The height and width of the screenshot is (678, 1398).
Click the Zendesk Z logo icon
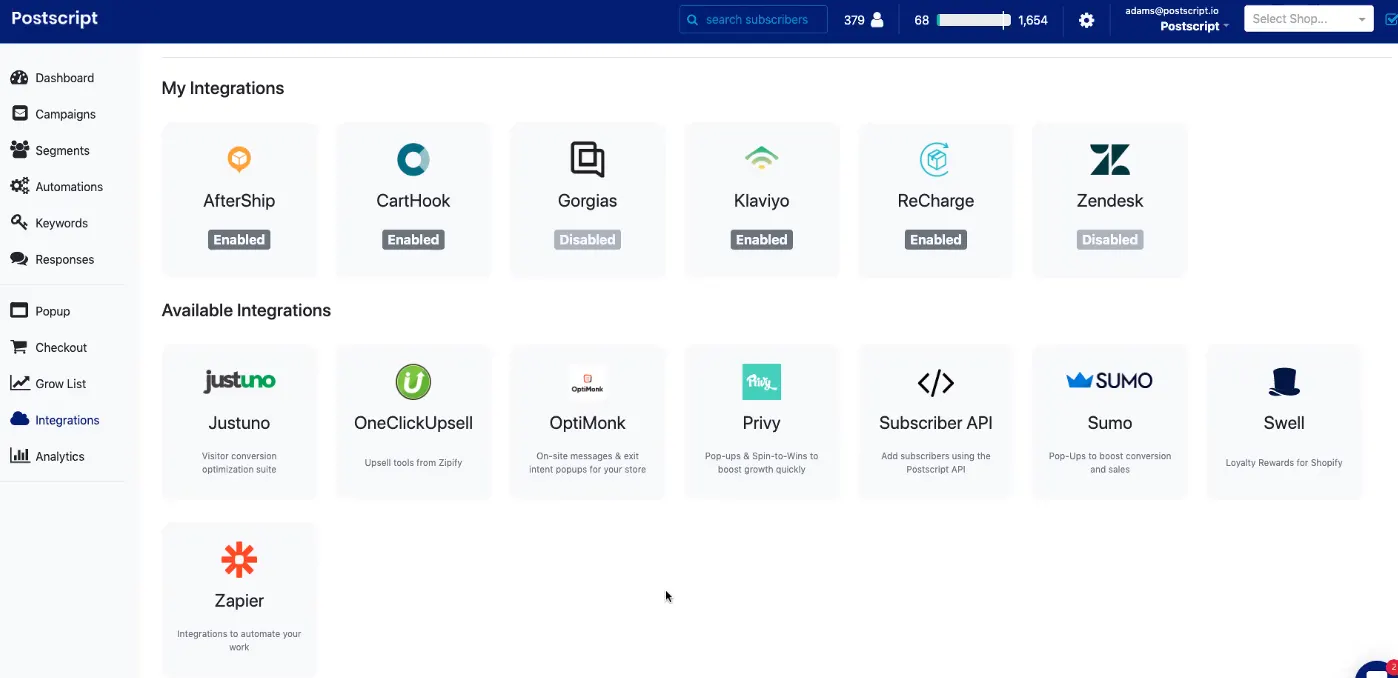[x=1109, y=159]
